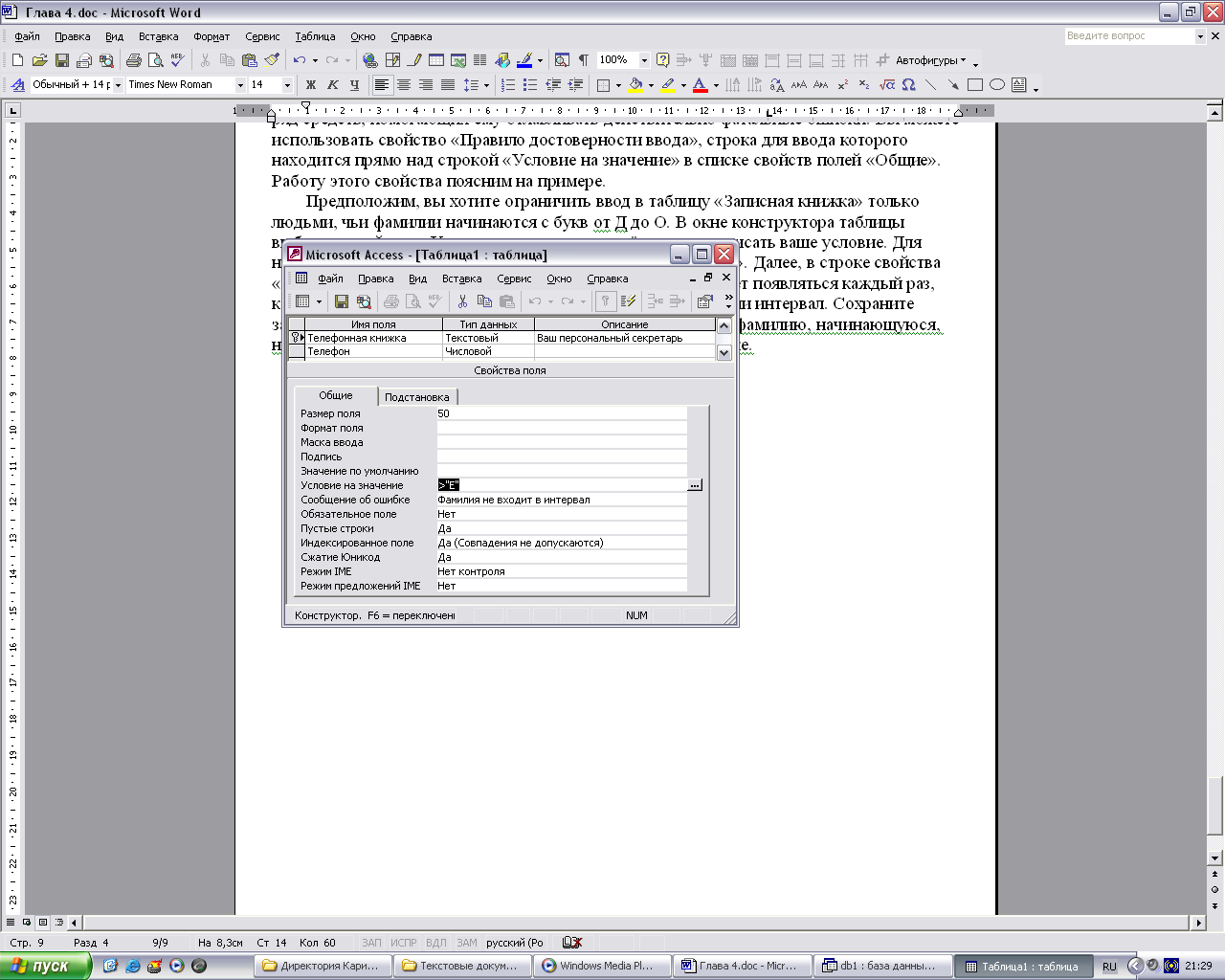Open the Автофигуры menu

tap(930, 60)
